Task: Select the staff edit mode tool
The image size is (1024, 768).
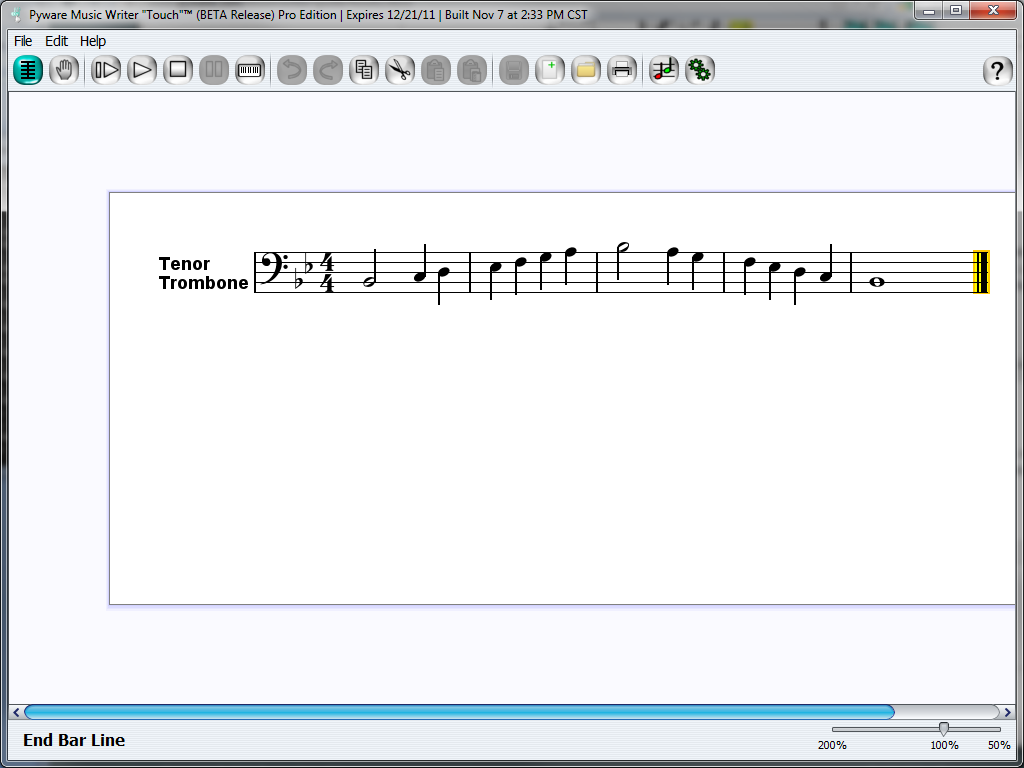Action: click(28, 70)
